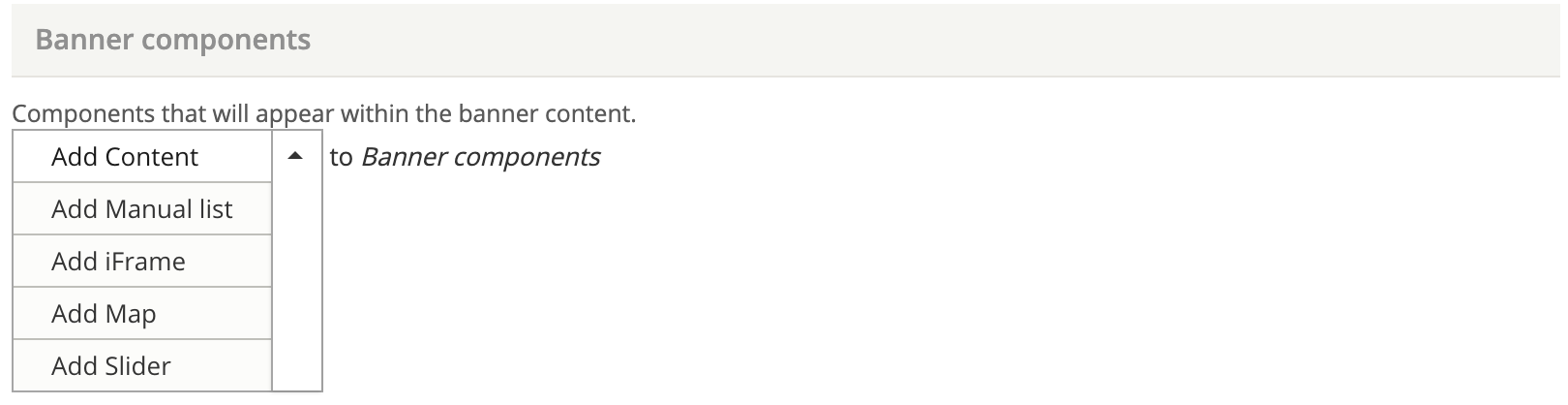The height and width of the screenshot is (405, 1568).
Task: Click the Add Content button
Action: pos(125,157)
